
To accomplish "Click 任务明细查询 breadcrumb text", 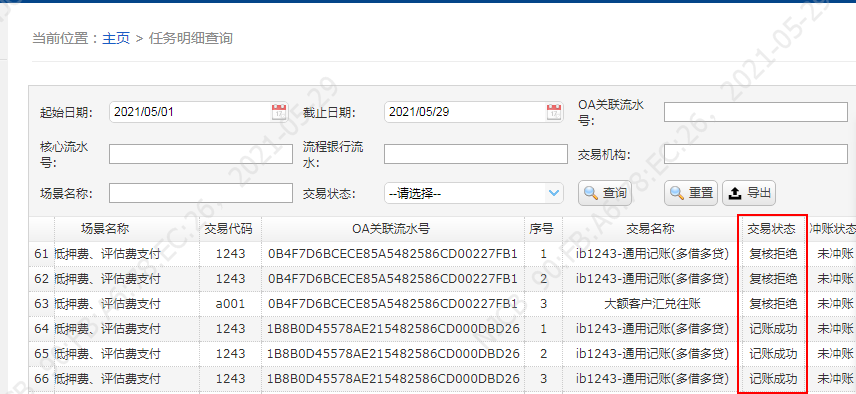I will click(x=191, y=38).
